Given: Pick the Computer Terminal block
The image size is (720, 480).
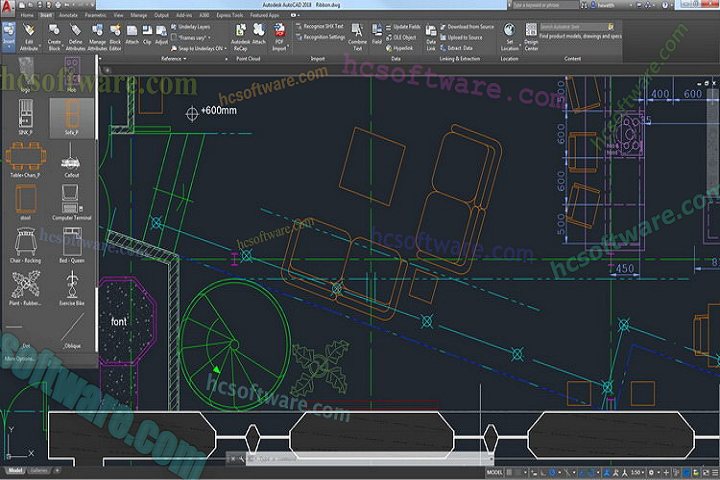Looking at the screenshot, I should 71,202.
